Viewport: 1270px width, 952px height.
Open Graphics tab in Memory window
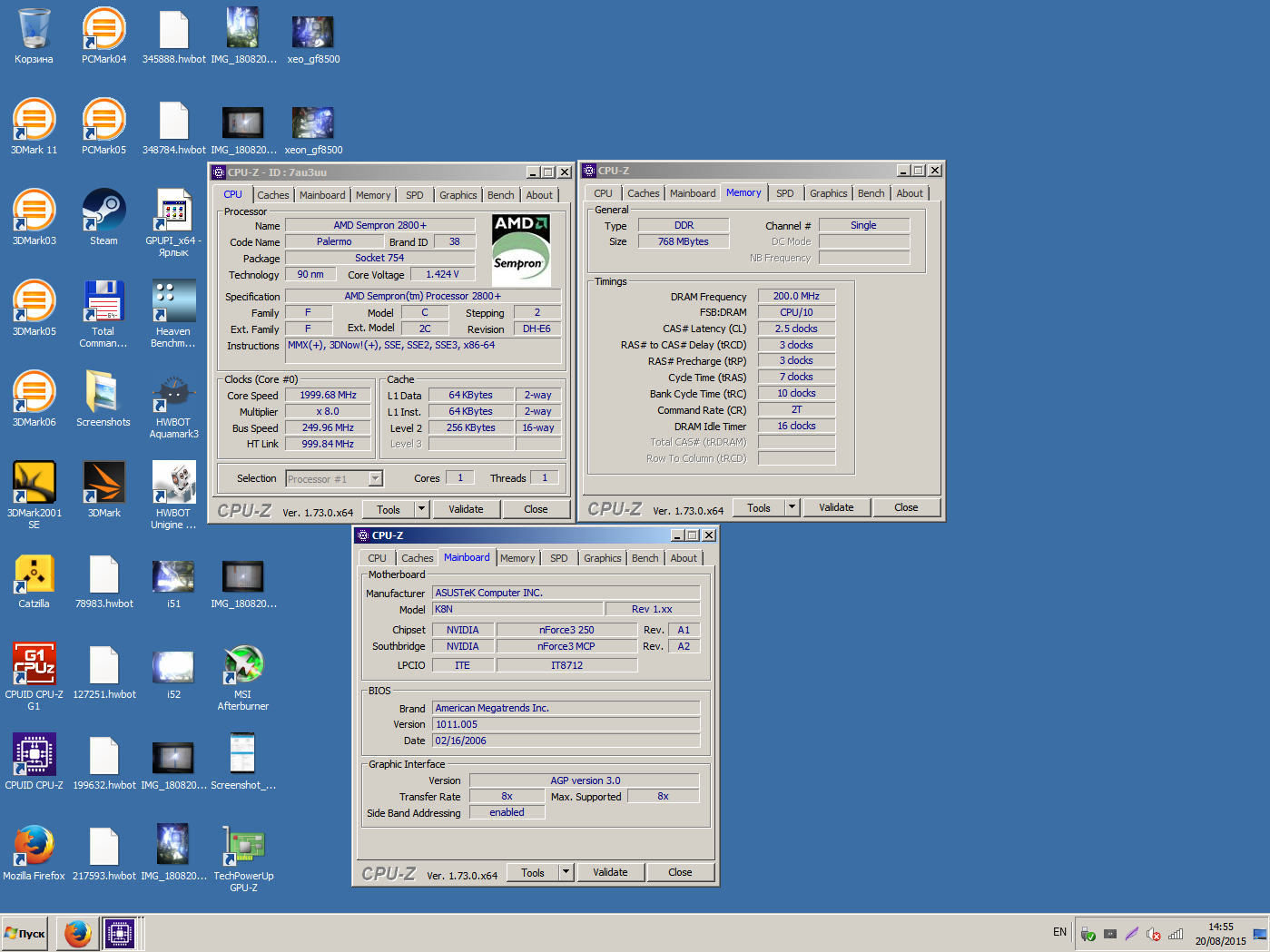pyautogui.click(x=828, y=193)
